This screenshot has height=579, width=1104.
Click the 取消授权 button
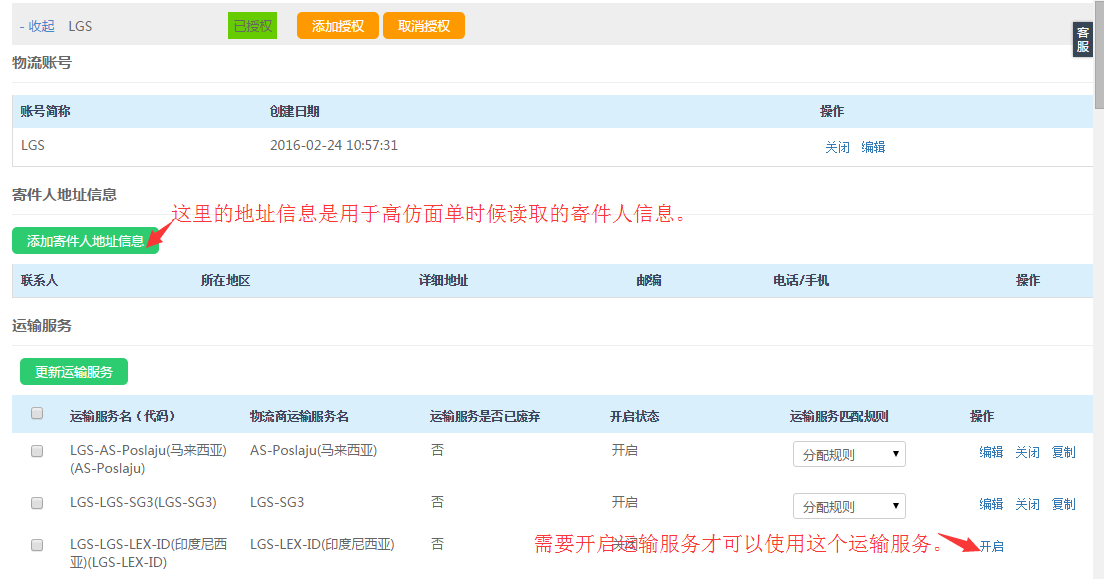[x=424, y=26]
